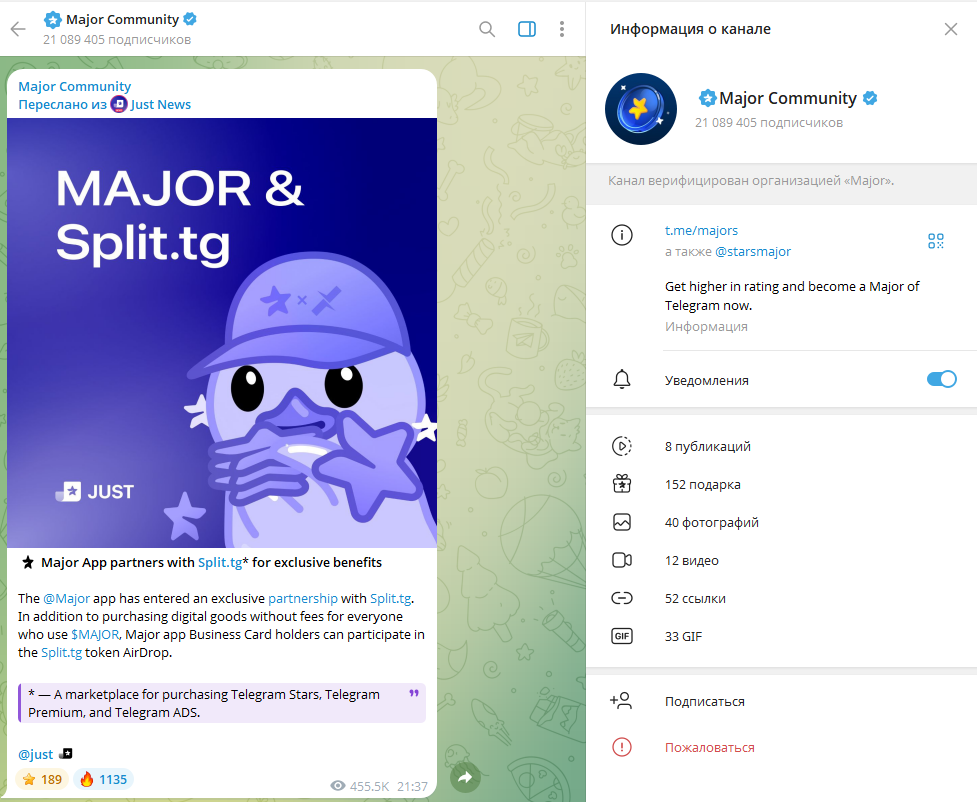This screenshot has height=802, width=977.
Task: Click the quote block about marketplace
Action: (222, 703)
